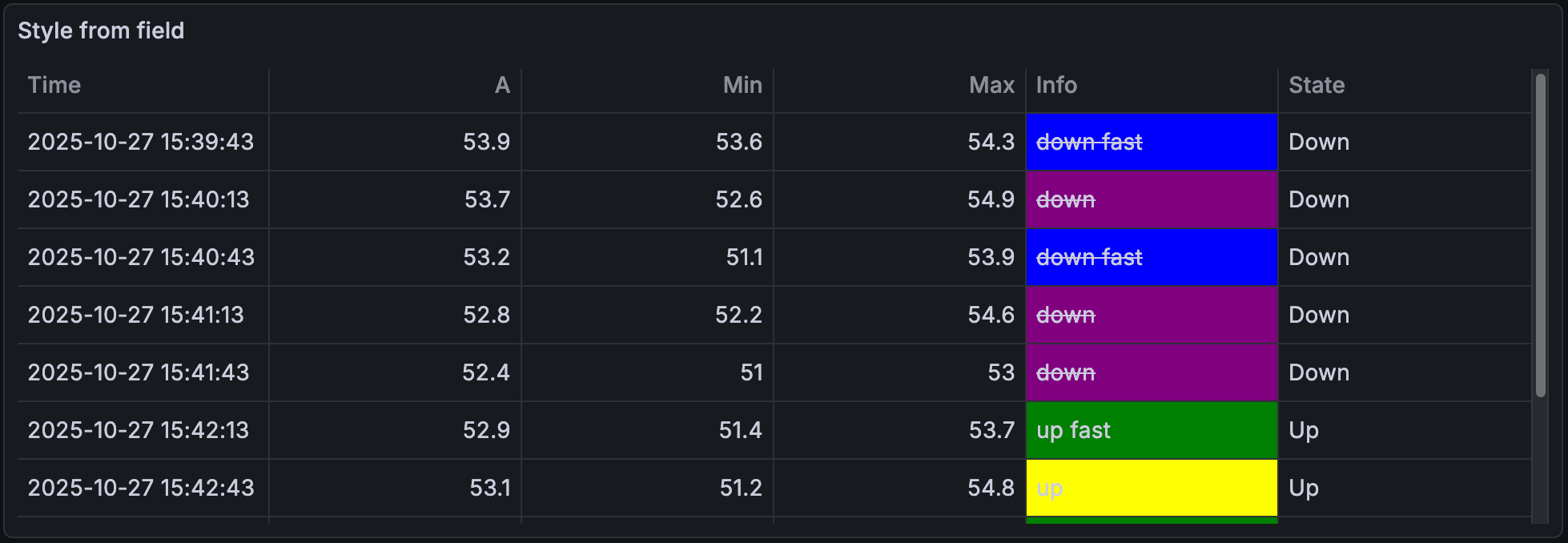Click blue 'down fast' cell in 15:39:43 row

(x=1151, y=143)
